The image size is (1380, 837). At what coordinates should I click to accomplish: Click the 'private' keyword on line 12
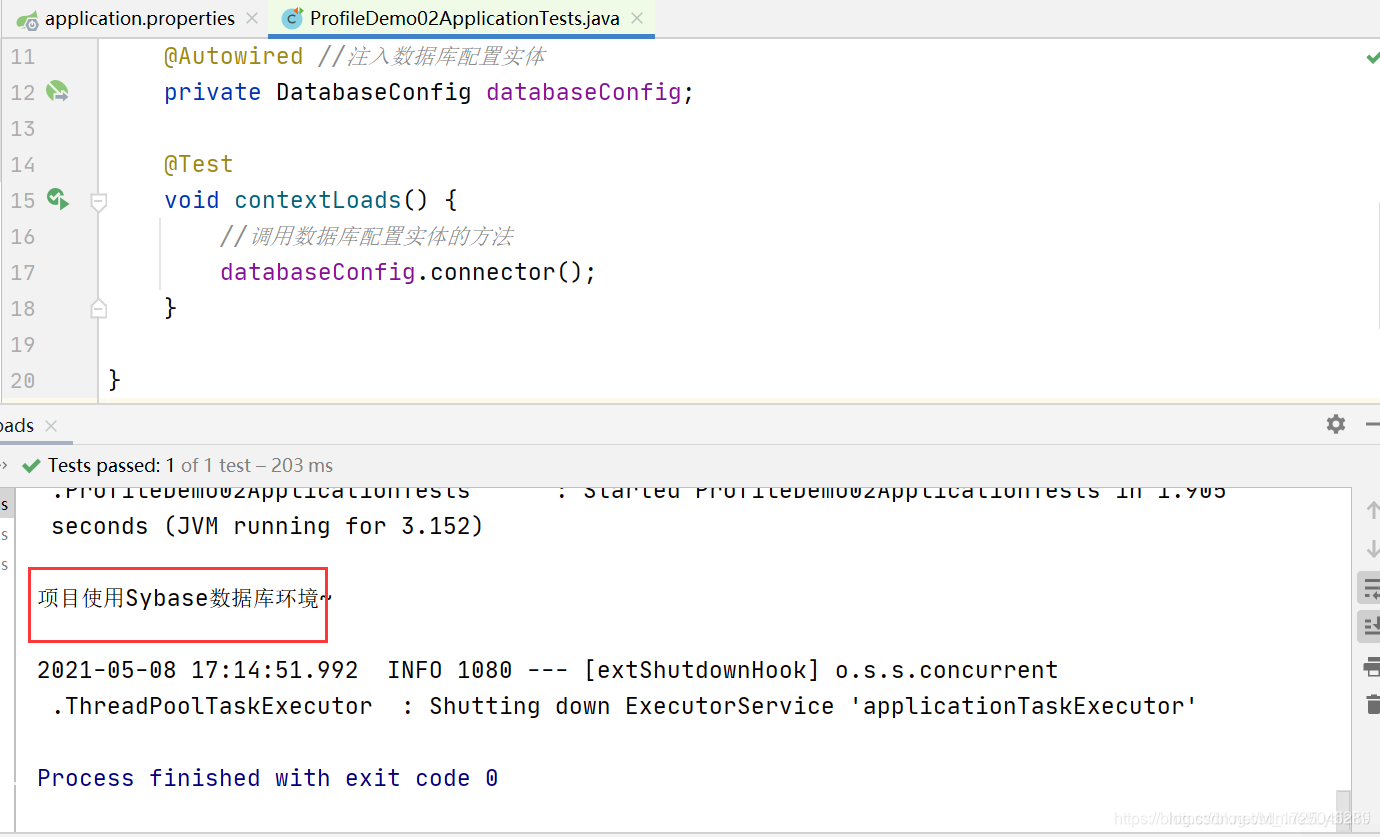pos(212,92)
